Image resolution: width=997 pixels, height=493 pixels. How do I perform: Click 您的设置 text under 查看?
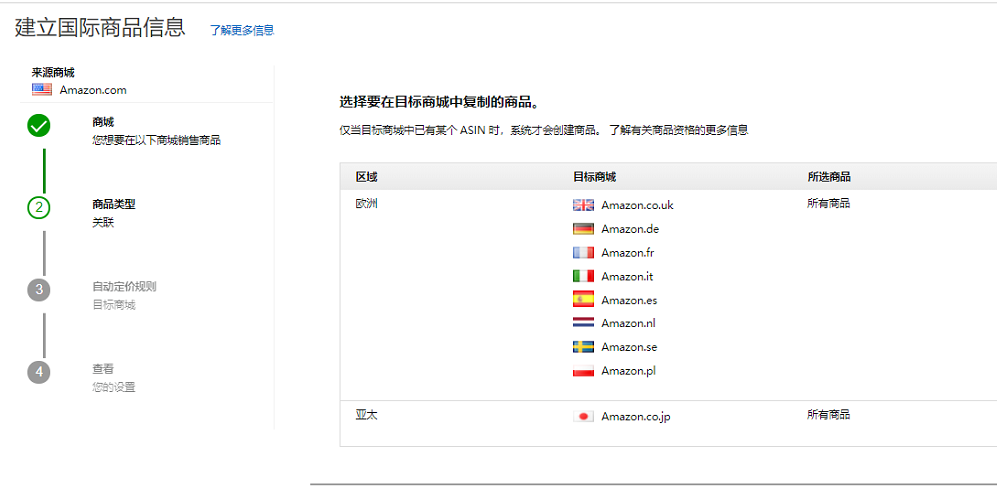(x=114, y=387)
